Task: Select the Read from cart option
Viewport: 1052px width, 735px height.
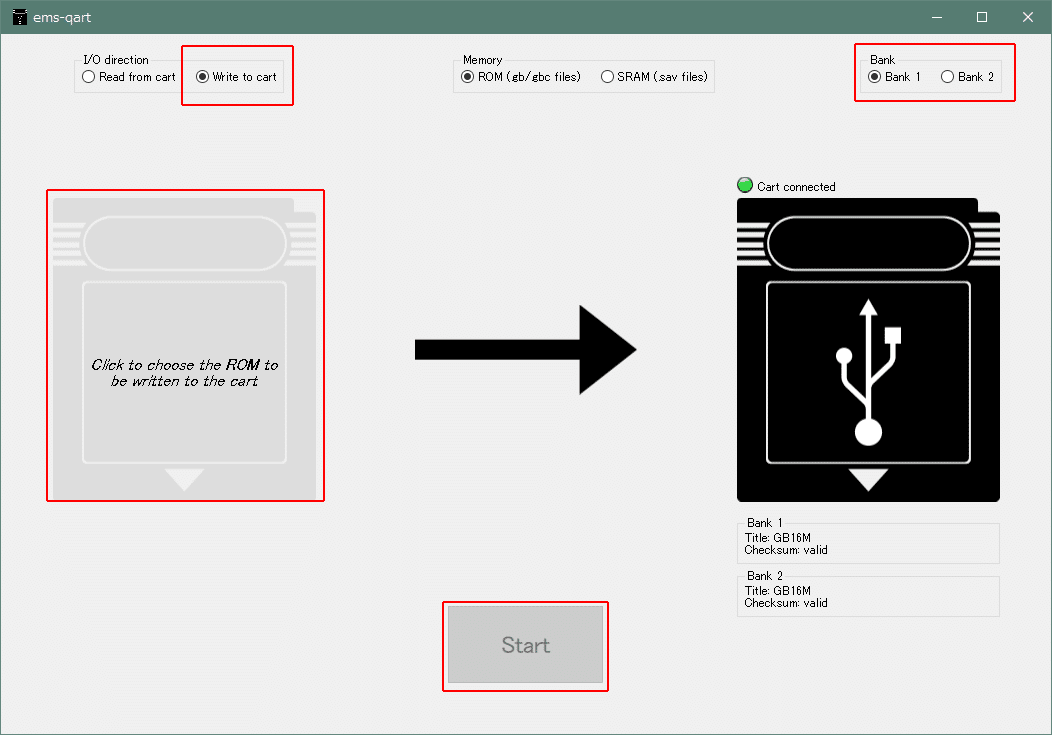Action: coord(128,77)
